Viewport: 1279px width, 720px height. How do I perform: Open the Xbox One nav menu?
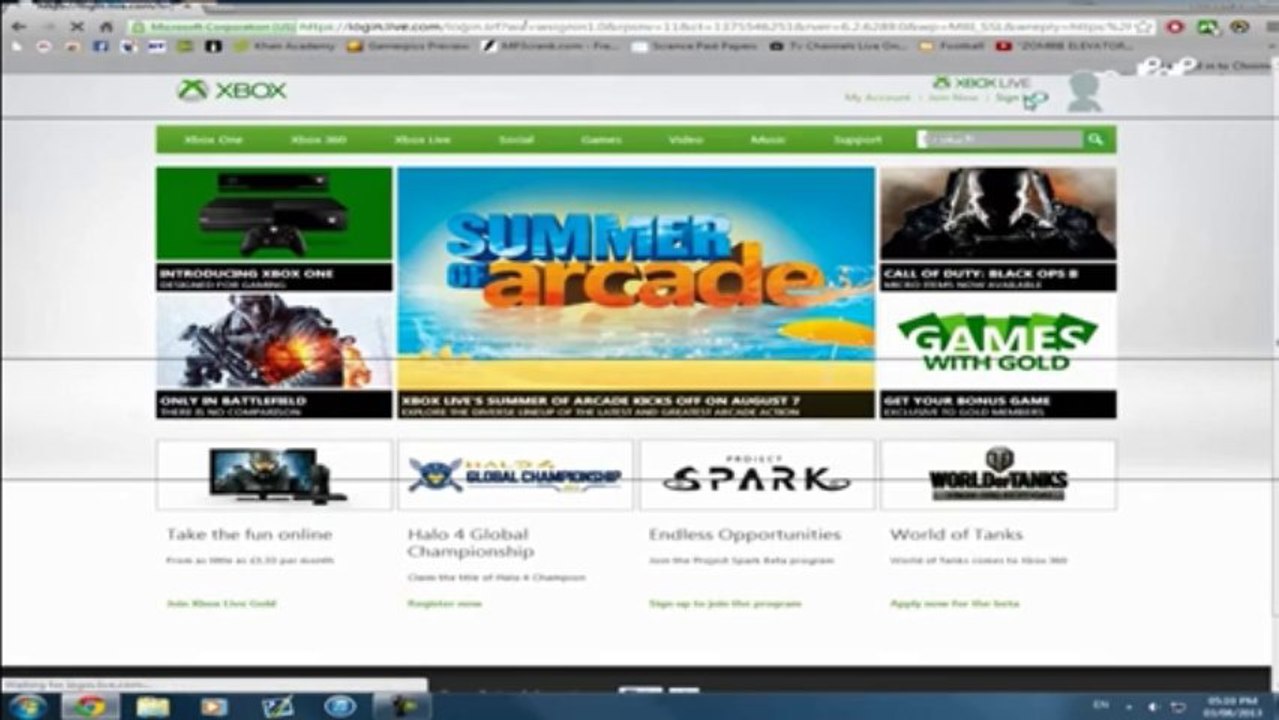tap(213, 140)
